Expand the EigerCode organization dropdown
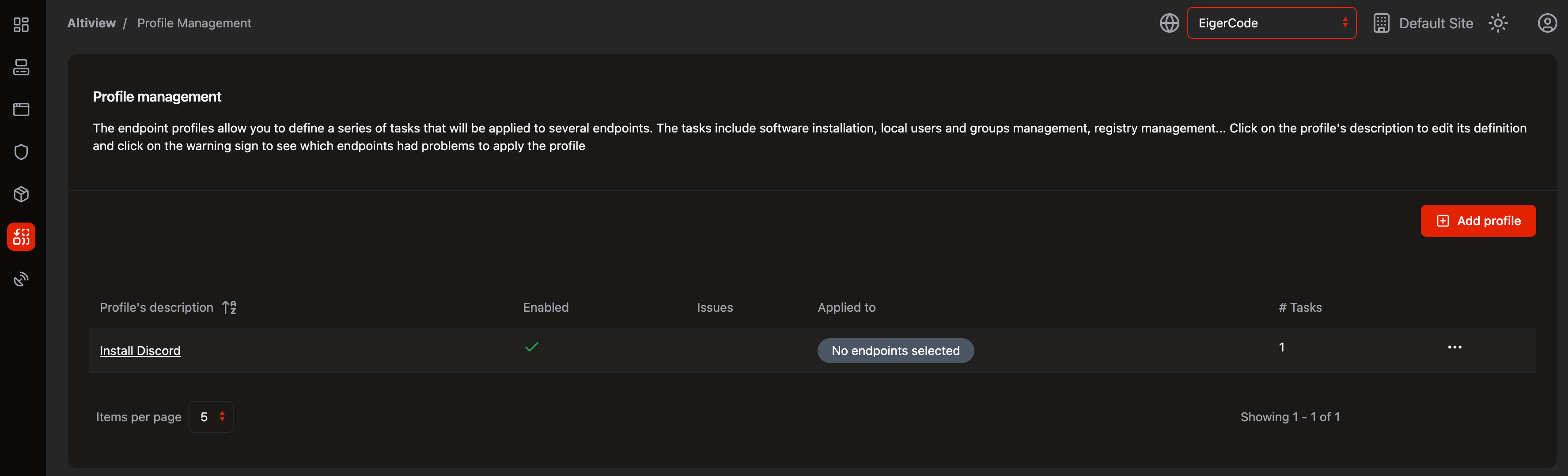Image resolution: width=1568 pixels, height=476 pixels. [1271, 23]
